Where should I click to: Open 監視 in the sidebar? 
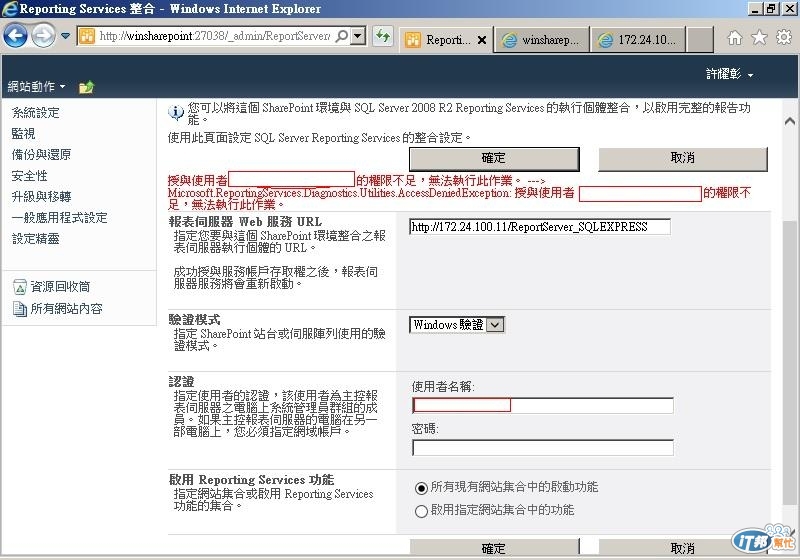[23, 134]
